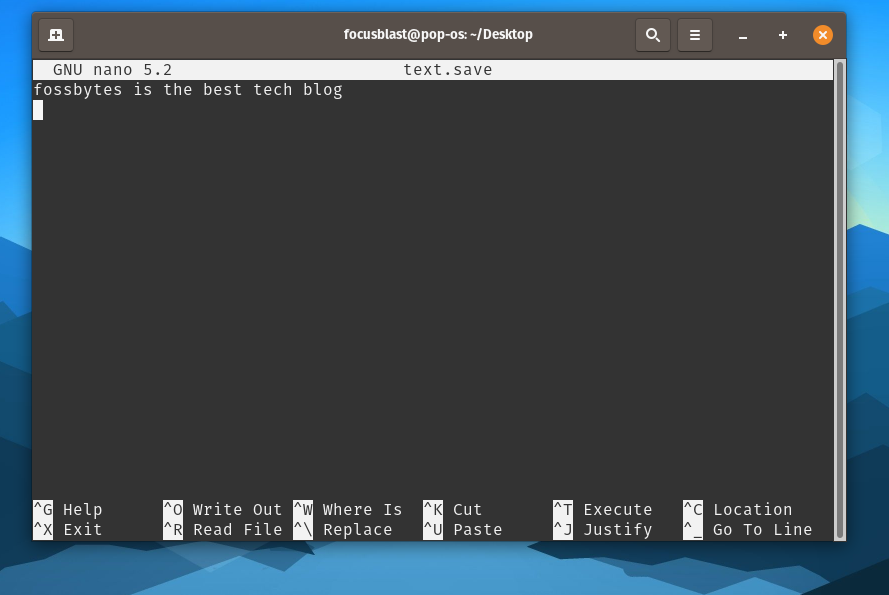Click the search icon in the titlebar
The width and height of the screenshot is (889, 595).
pyautogui.click(x=653, y=34)
